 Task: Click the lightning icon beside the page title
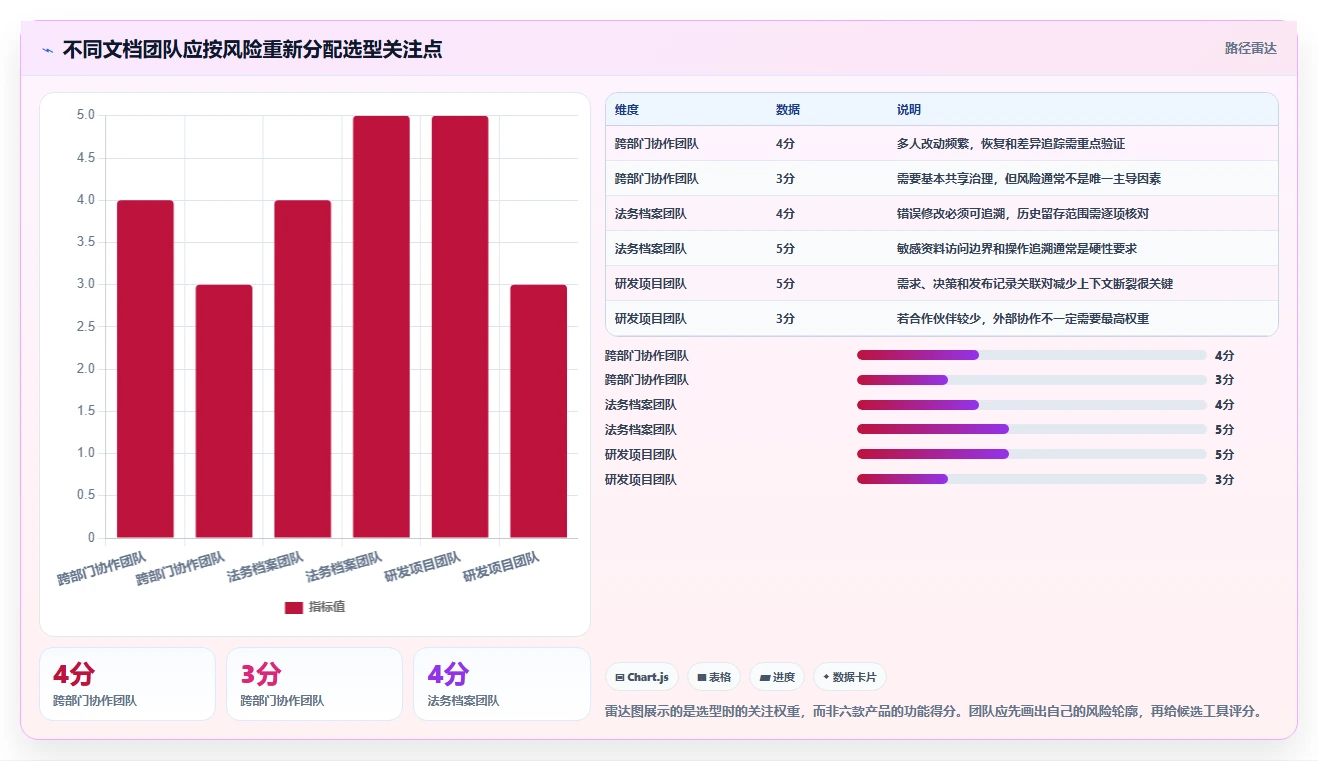pos(48,49)
